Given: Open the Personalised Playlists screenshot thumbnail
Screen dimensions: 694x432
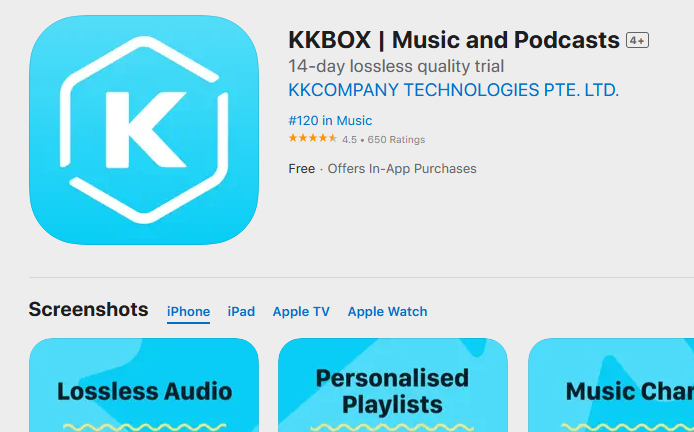Looking at the screenshot, I should click(x=393, y=385).
